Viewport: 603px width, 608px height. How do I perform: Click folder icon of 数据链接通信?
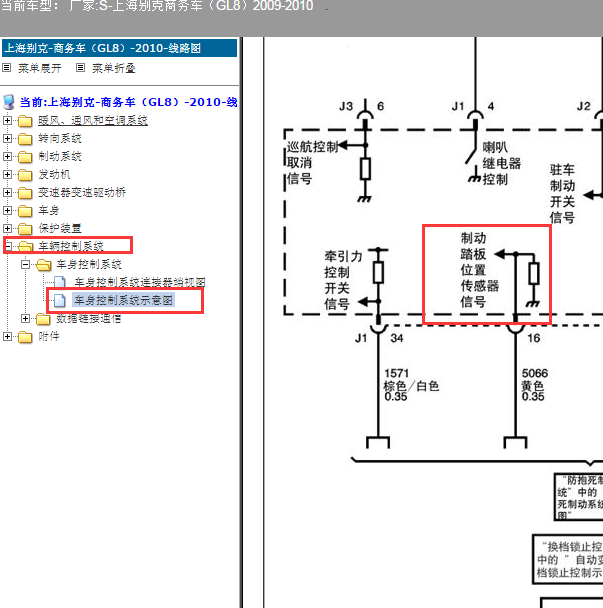pos(43,319)
